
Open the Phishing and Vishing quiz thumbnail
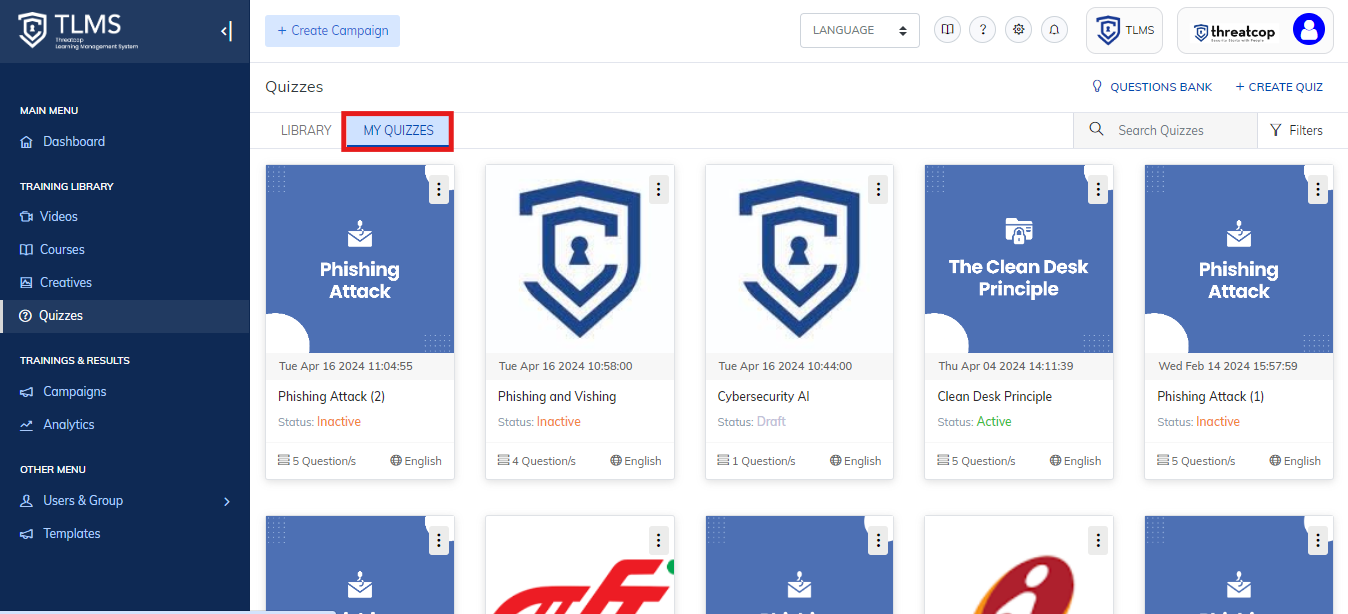580,259
